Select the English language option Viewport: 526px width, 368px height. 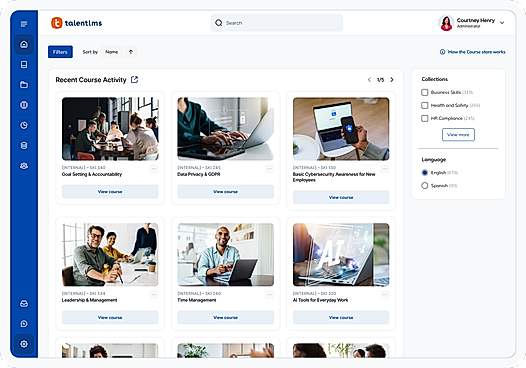coord(425,172)
